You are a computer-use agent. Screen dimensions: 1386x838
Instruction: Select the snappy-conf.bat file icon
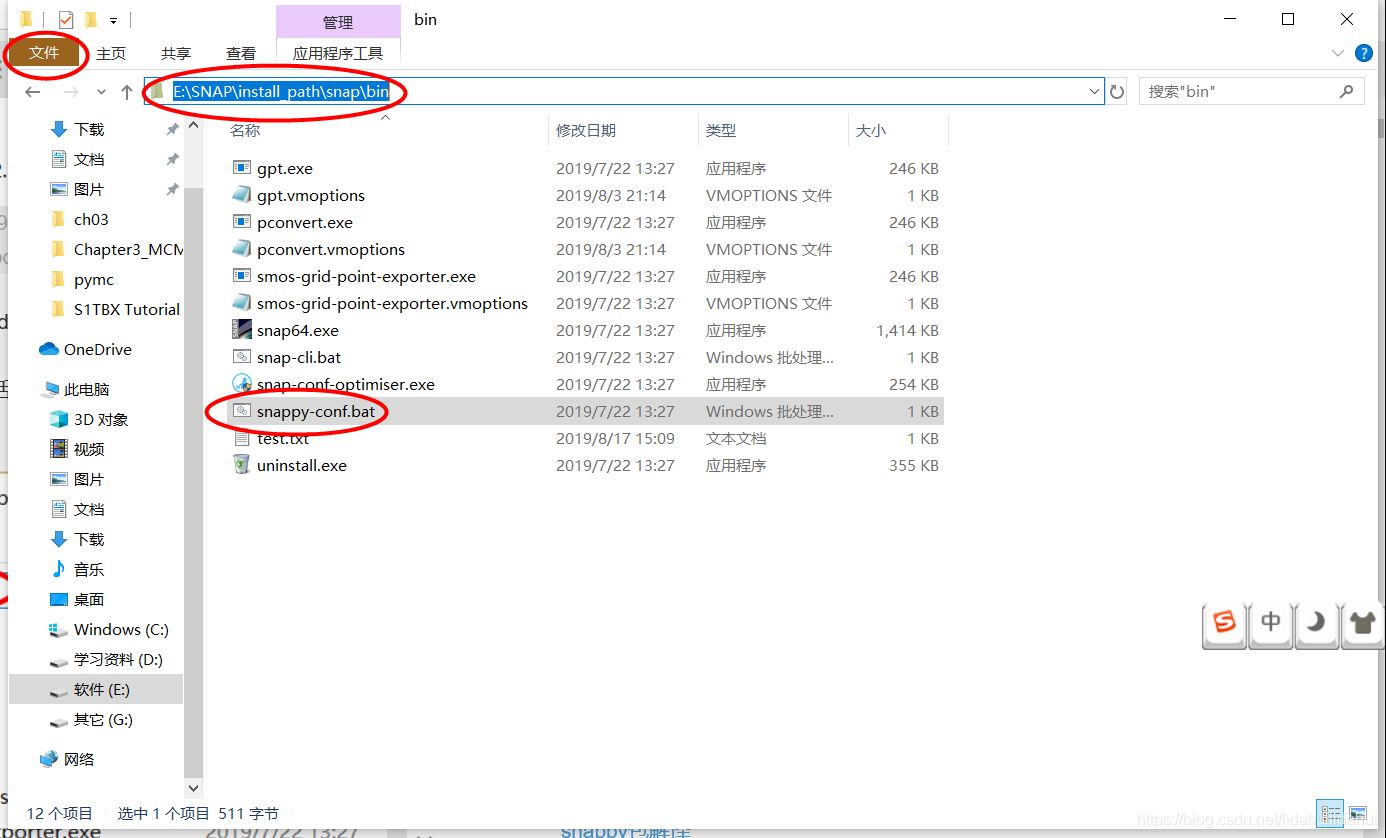click(x=241, y=411)
